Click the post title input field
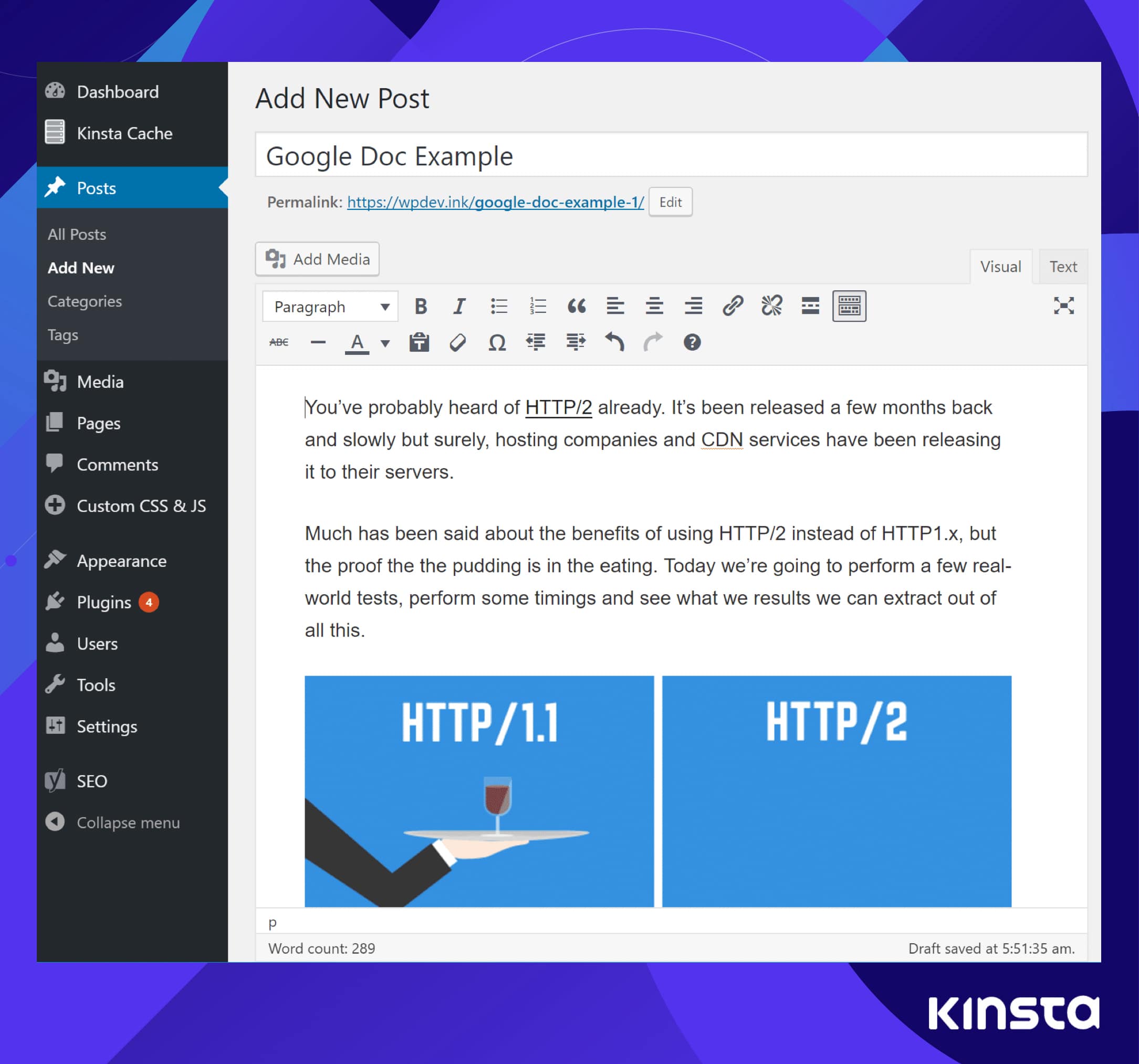The width and height of the screenshot is (1139, 1064). click(671, 156)
